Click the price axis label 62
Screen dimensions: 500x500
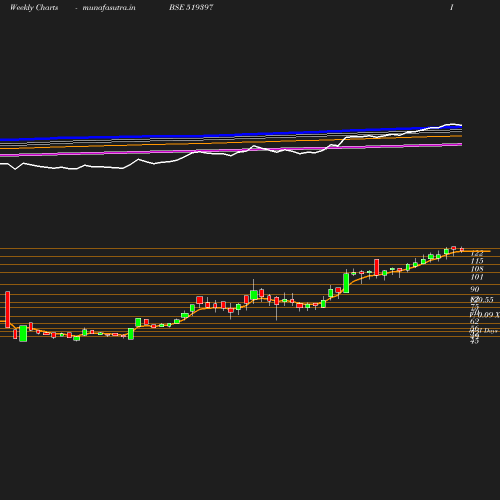pyautogui.click(x=474, y=321)
